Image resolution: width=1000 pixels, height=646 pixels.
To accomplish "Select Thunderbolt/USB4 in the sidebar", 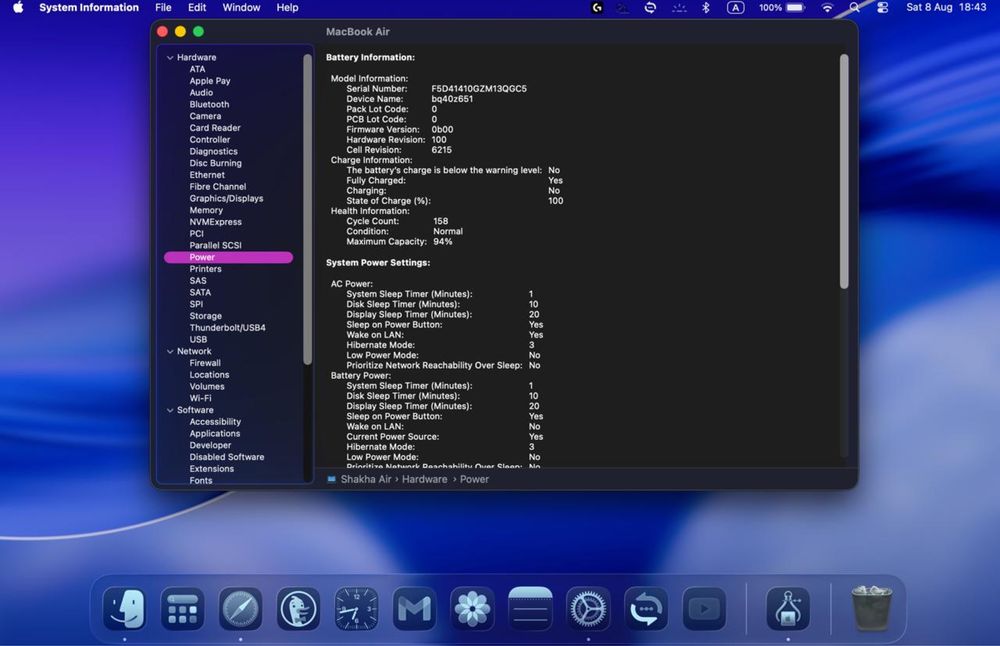I will [228, 328].
